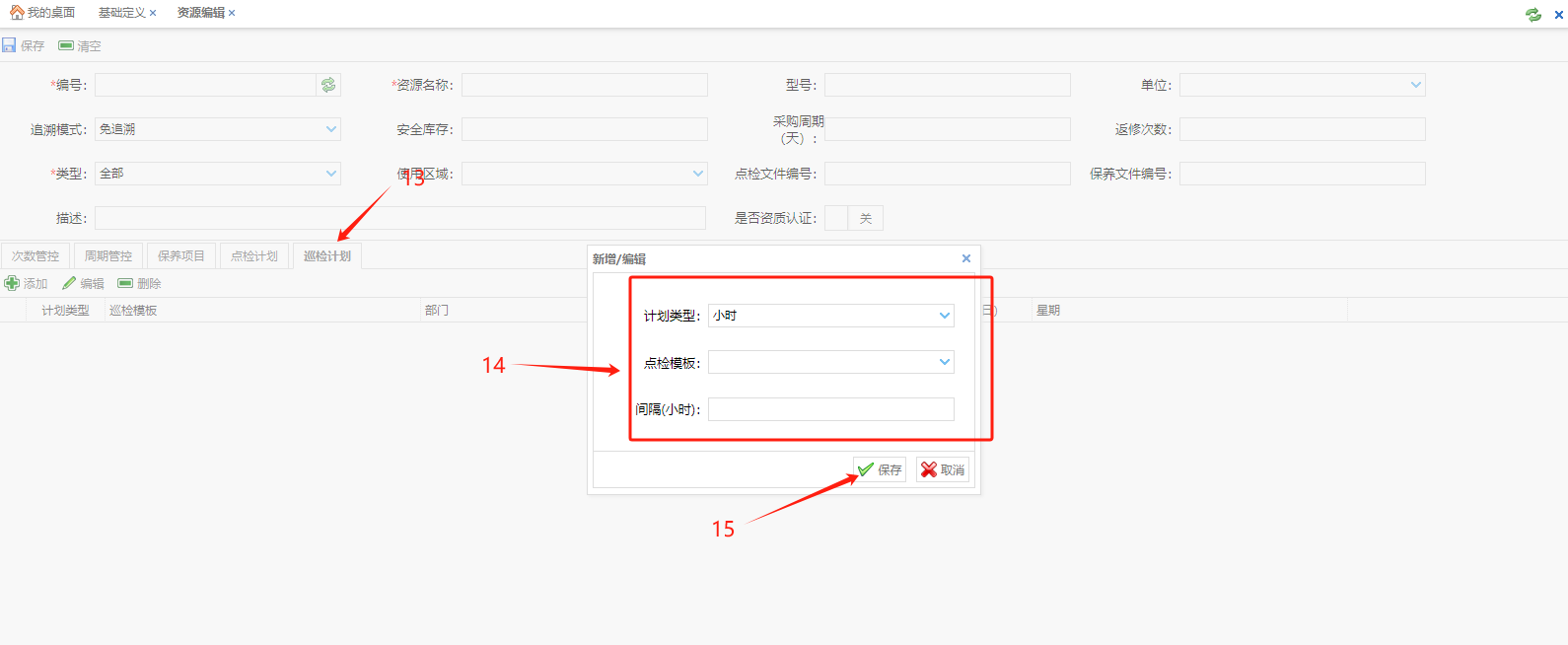Image resolution: width=1568 pixels, height=645 pixels.
Task: Click the green refresh icon at top right
Action: [x=1532, y=14]
